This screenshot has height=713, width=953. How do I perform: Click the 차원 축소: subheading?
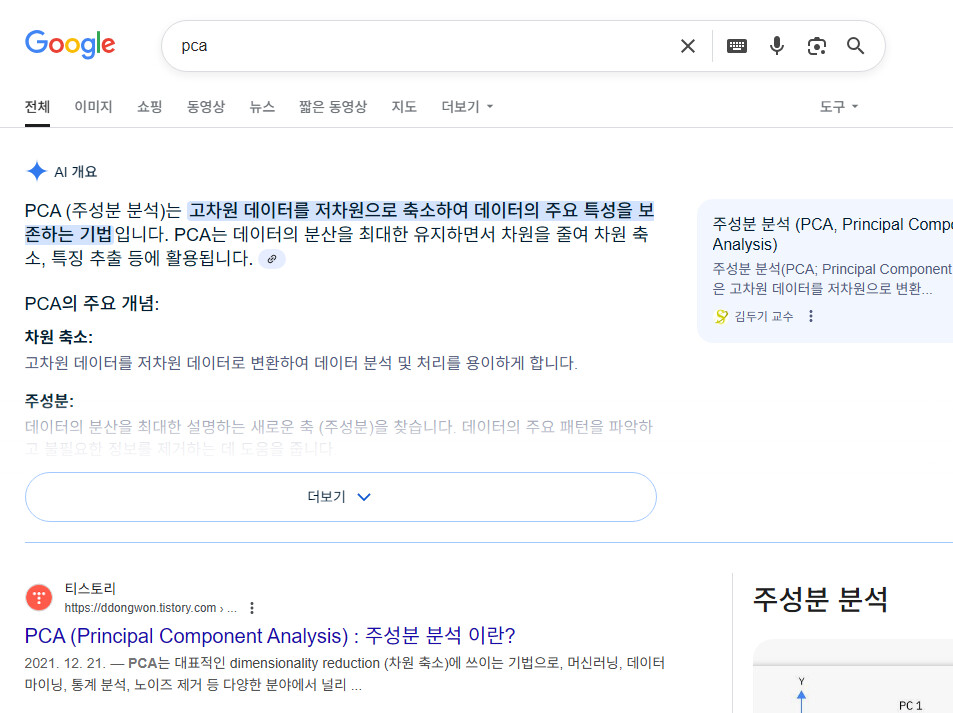tap(58, 337)
